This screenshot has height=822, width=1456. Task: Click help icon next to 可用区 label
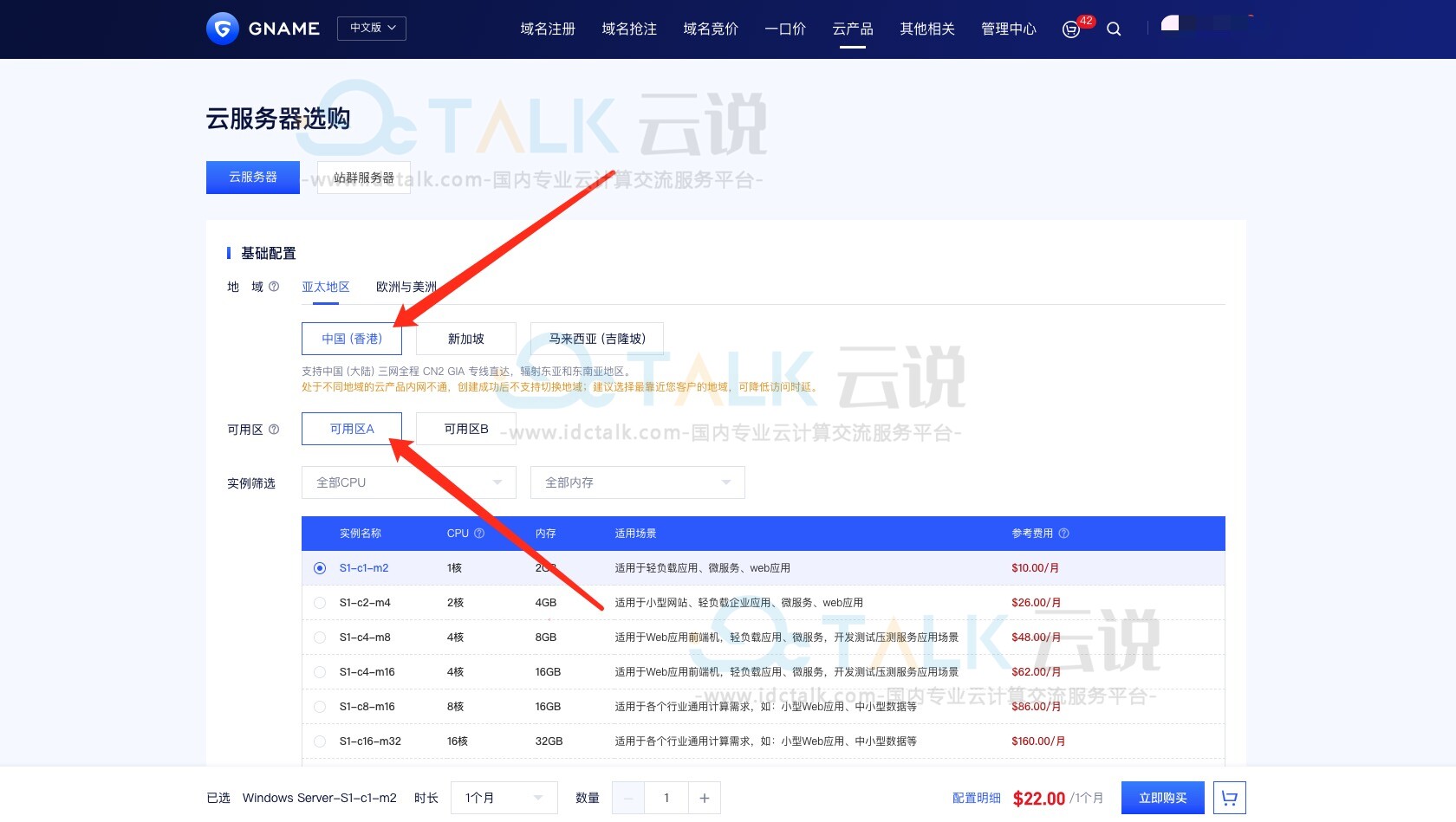pyautogui.click(x=274, y=429)
